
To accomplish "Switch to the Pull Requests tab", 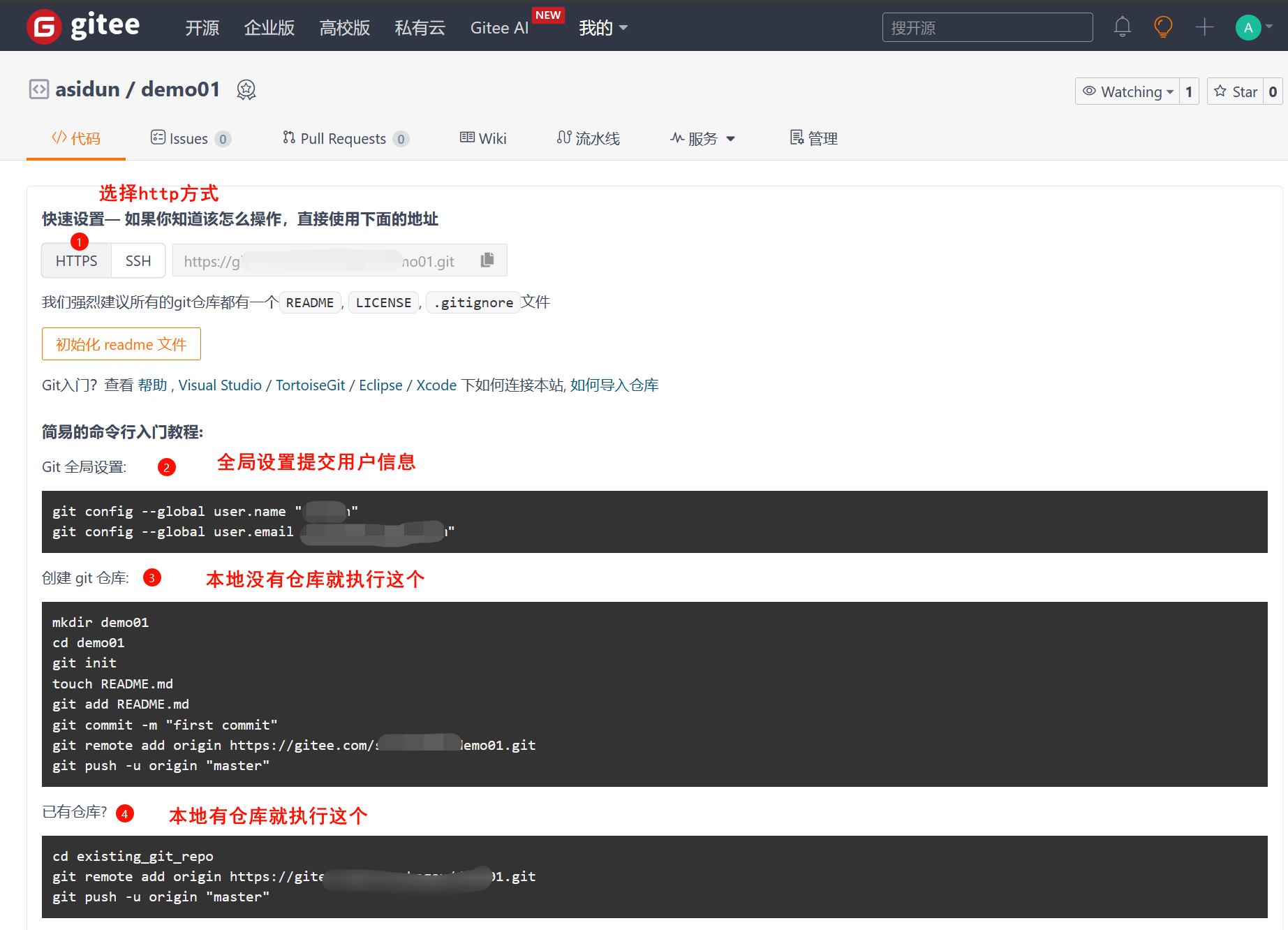I will [x=346, y=138].
